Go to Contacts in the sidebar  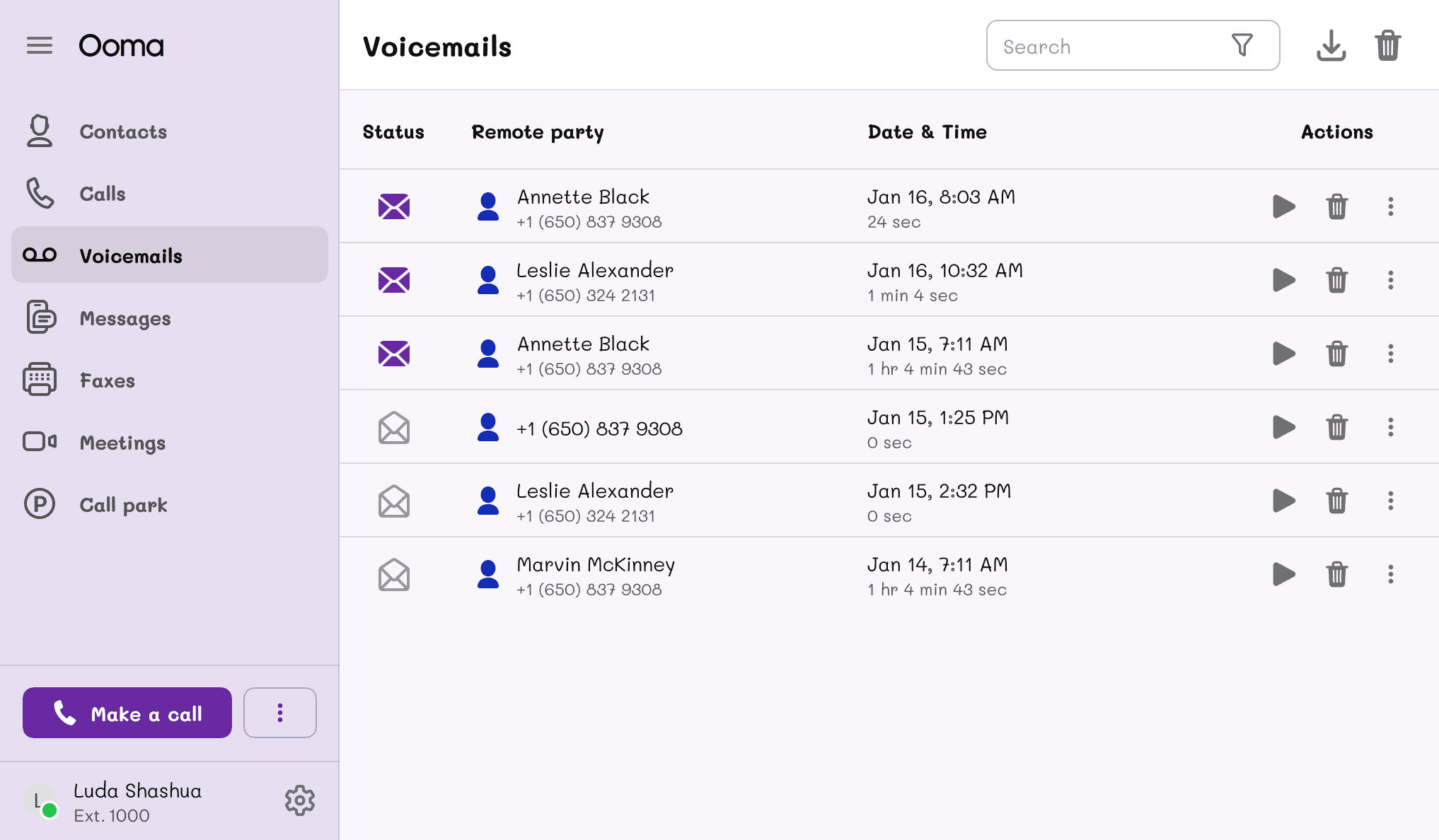click(123, 132)
